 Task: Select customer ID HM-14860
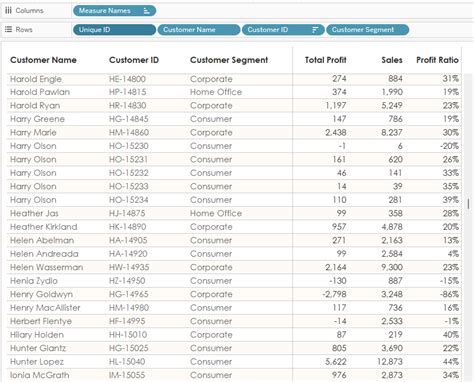pyautogui.click(x=129, y=133)
